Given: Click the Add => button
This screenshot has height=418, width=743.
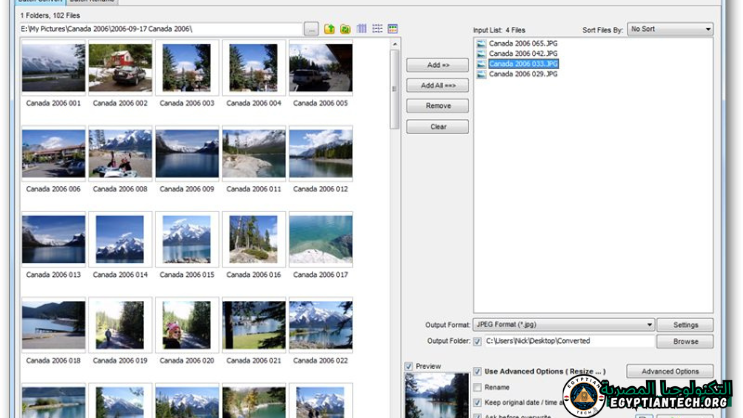Looking at the screenshot, I should pyautogui.click(x=437, y=65).
